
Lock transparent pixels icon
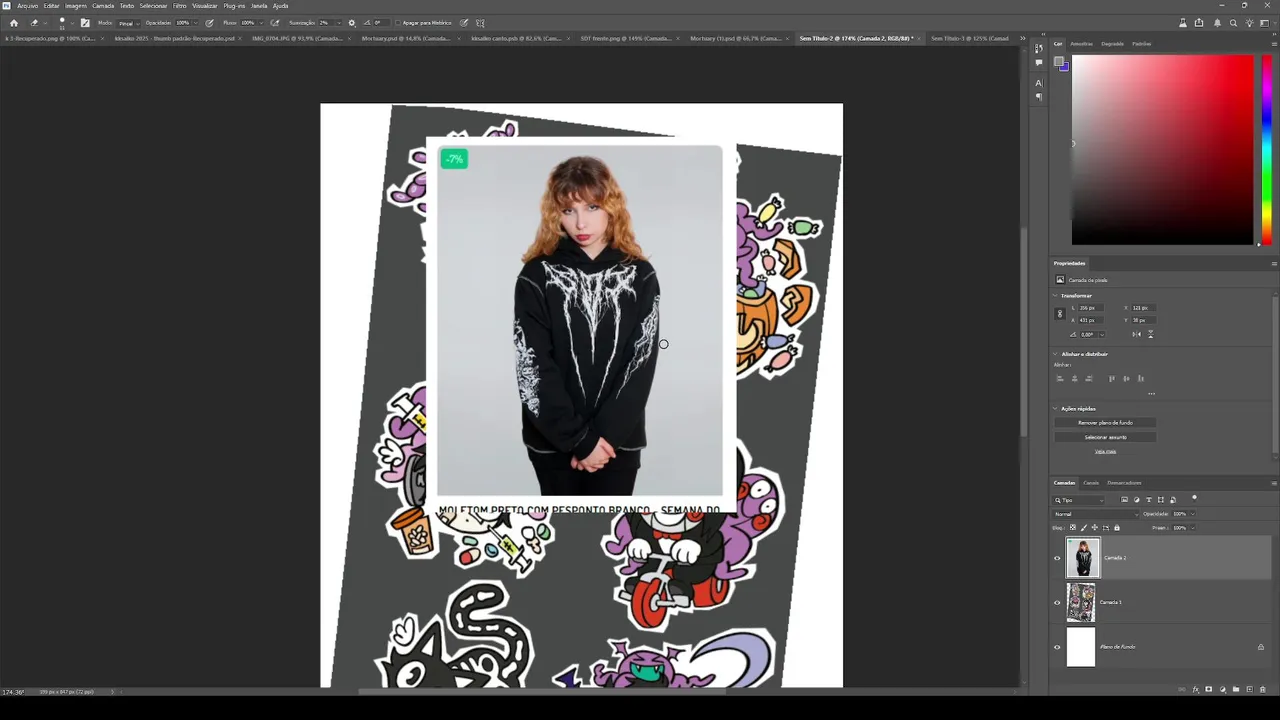point(1073,528)
